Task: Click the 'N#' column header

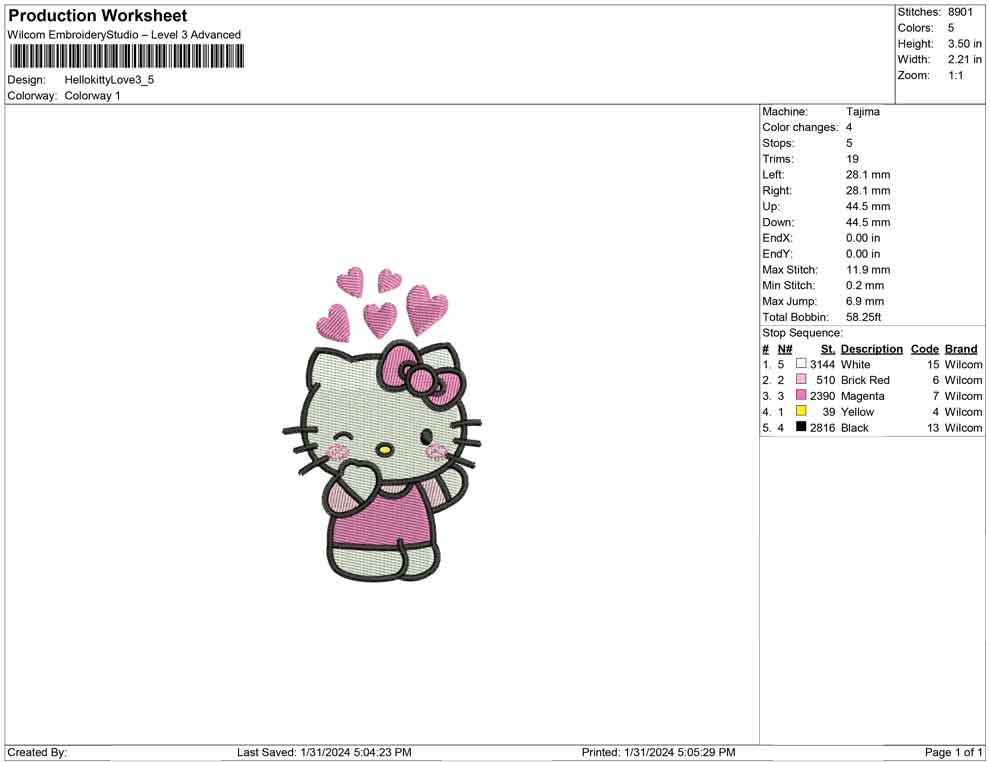Action: tap(785, 349)
